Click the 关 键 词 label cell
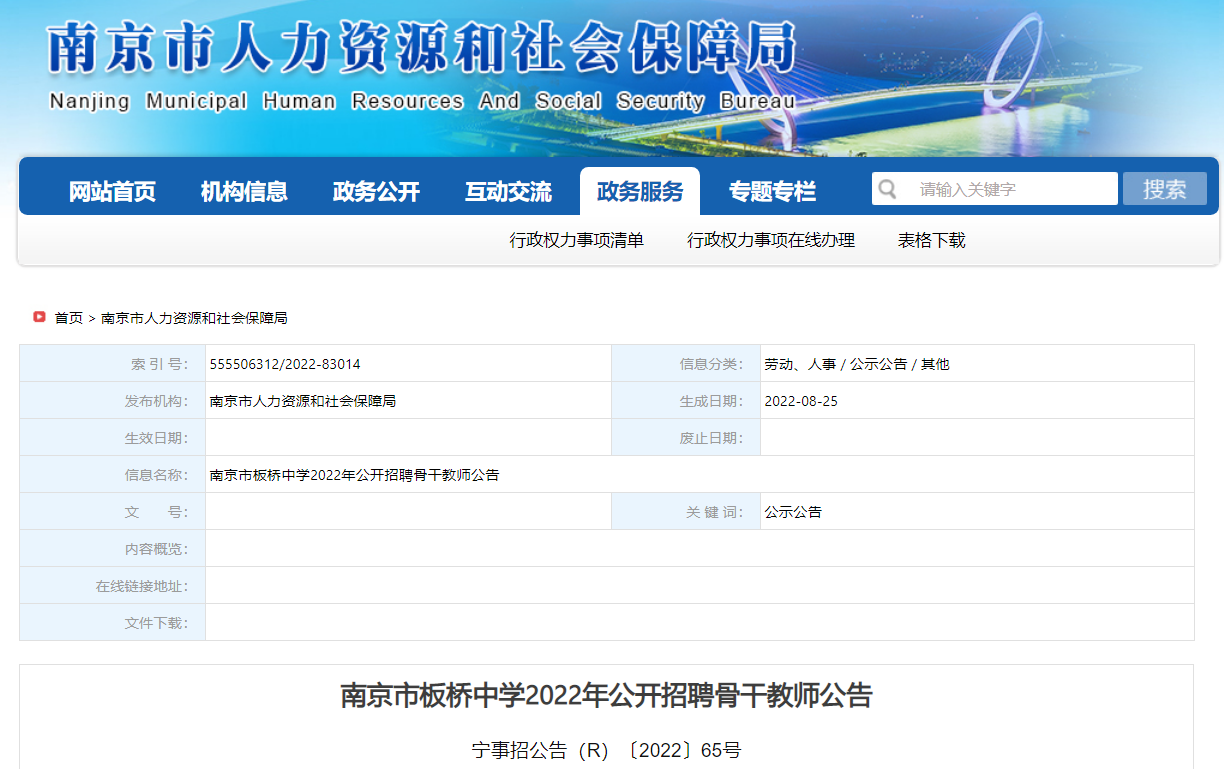Viewport: 1224px width, 769px height. coord(686,512)
